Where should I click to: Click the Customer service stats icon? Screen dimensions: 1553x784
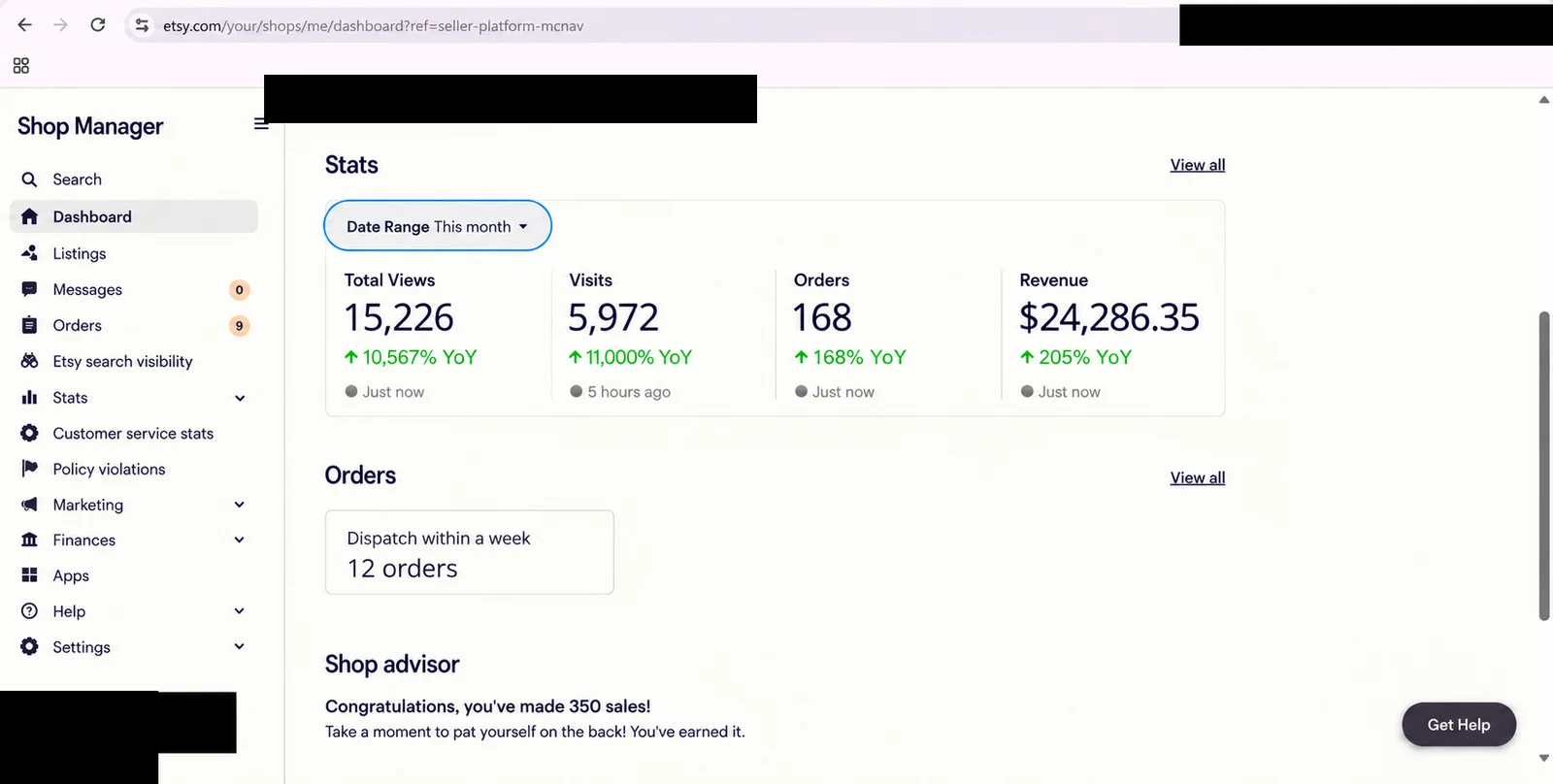click(30, 433)
